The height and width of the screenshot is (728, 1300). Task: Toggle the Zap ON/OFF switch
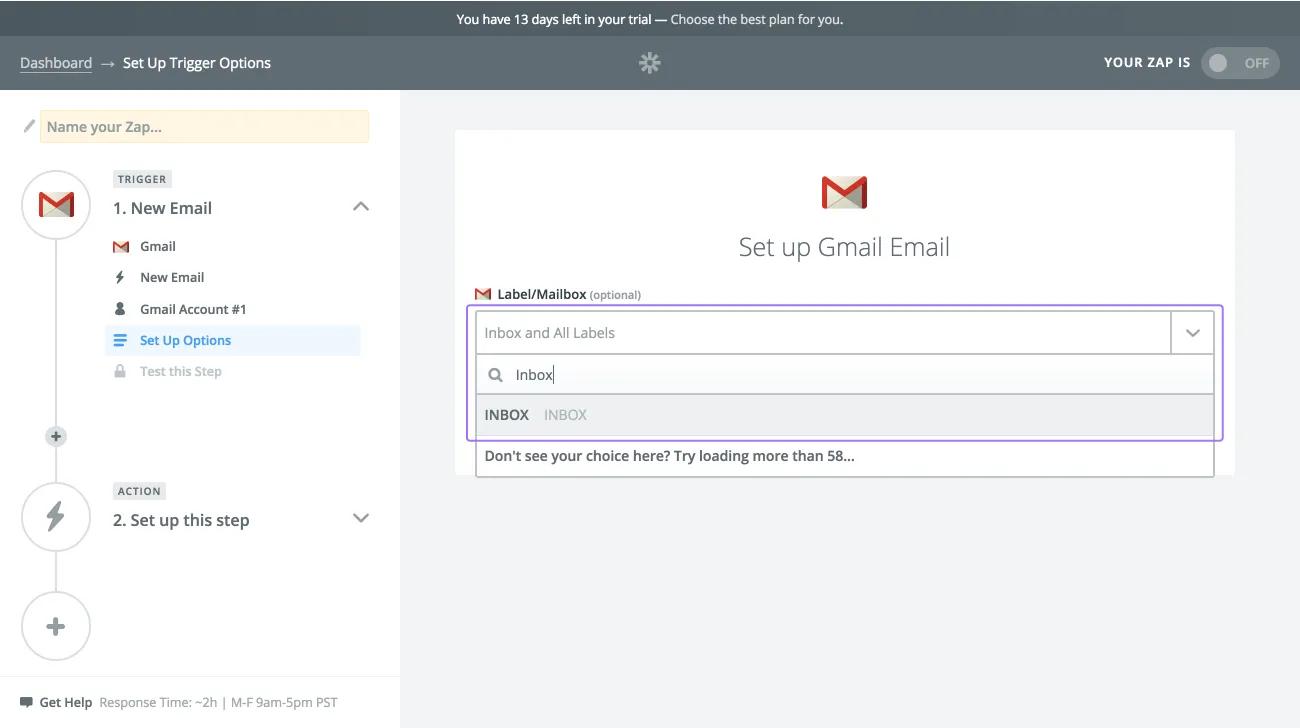[1239, 63]
